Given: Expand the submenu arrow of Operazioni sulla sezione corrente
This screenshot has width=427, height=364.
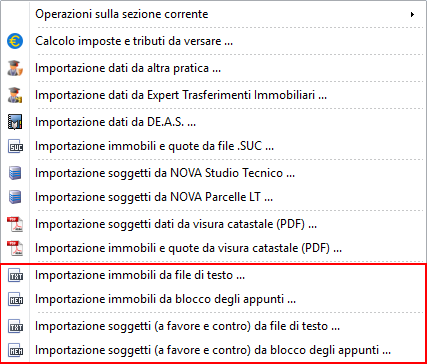Looking at the screenshot, I should coord(413,14).
